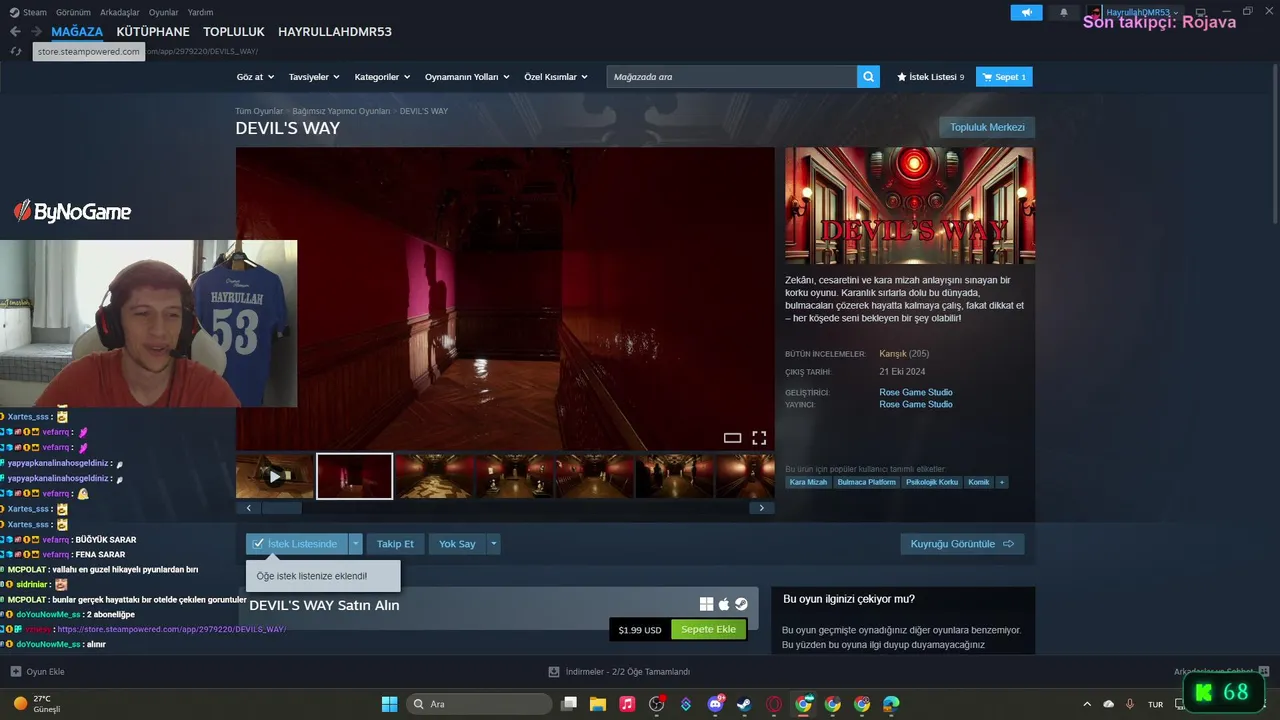Open Opera browser from taskbar
Viewport: 1280px width, 720px height.
click(x=774, y=704)
